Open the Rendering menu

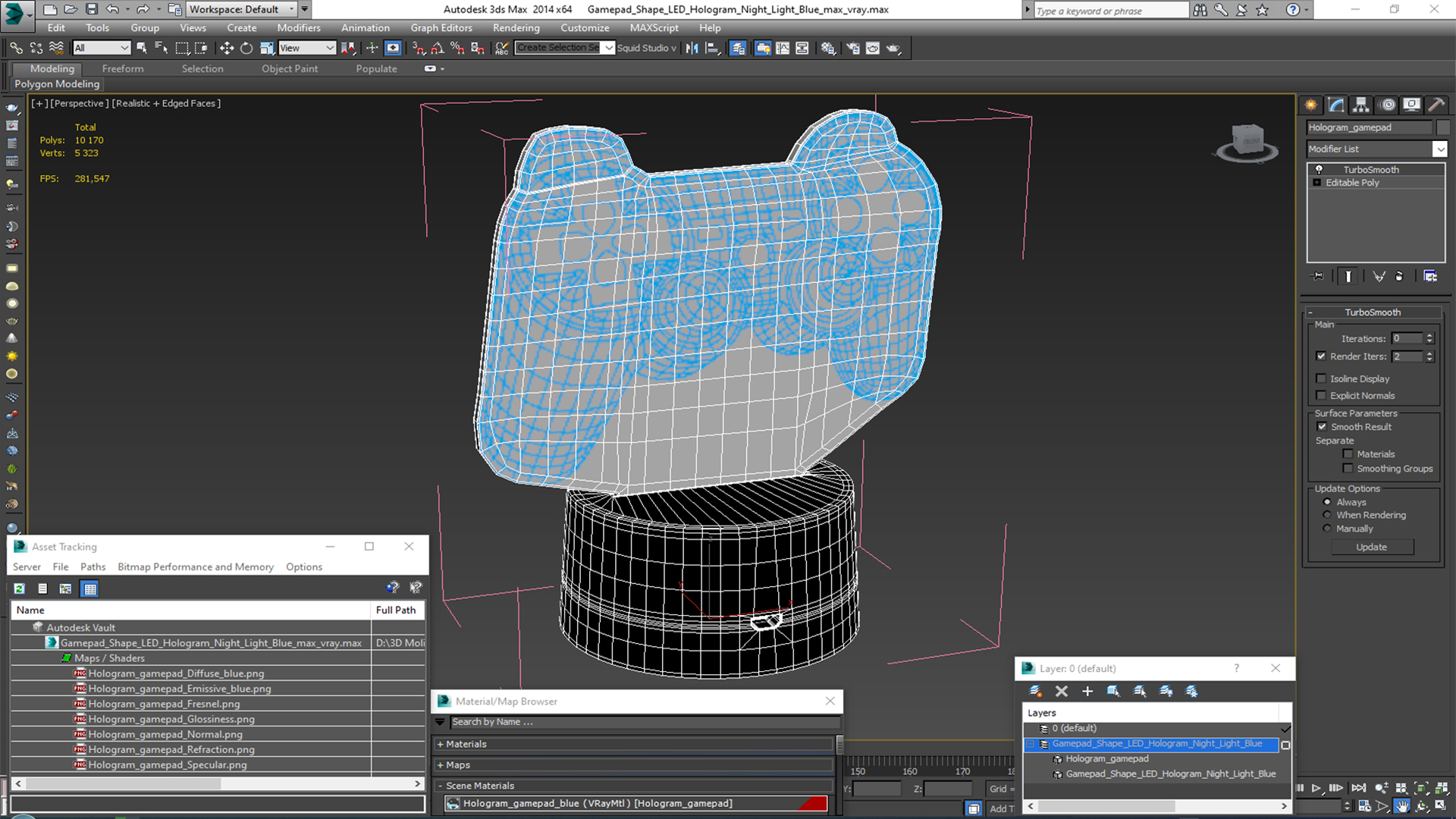[x=516, y=28]
